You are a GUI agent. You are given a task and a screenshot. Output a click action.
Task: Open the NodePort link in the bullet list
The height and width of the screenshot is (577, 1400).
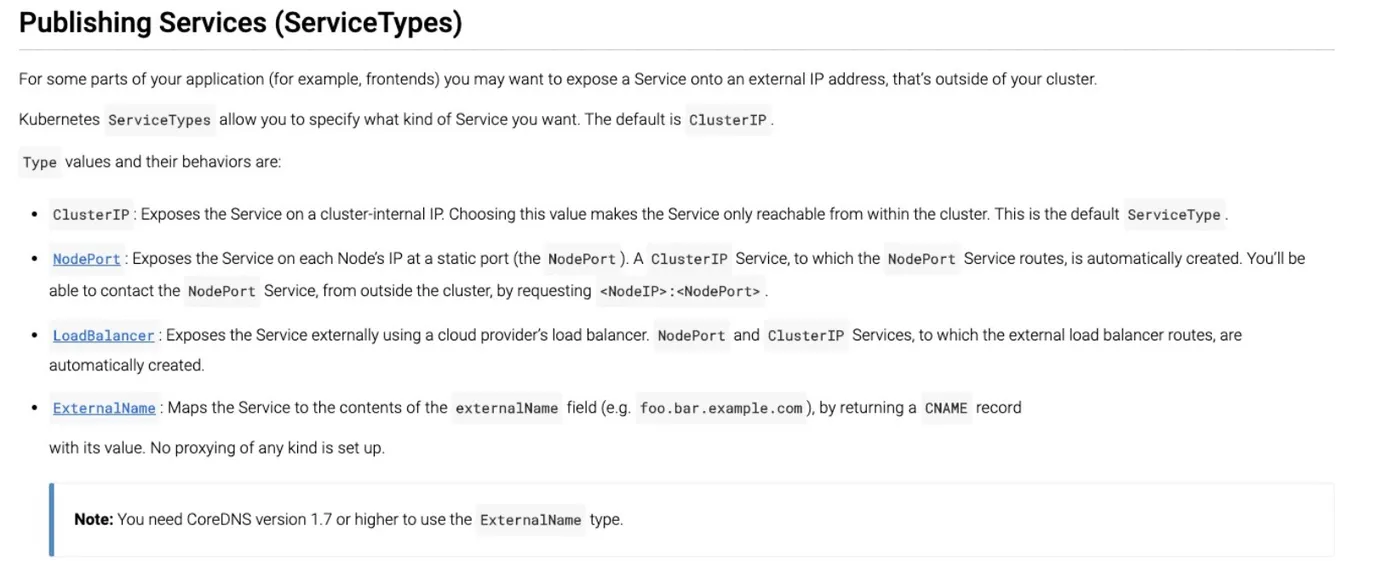[x=86, y=259]
